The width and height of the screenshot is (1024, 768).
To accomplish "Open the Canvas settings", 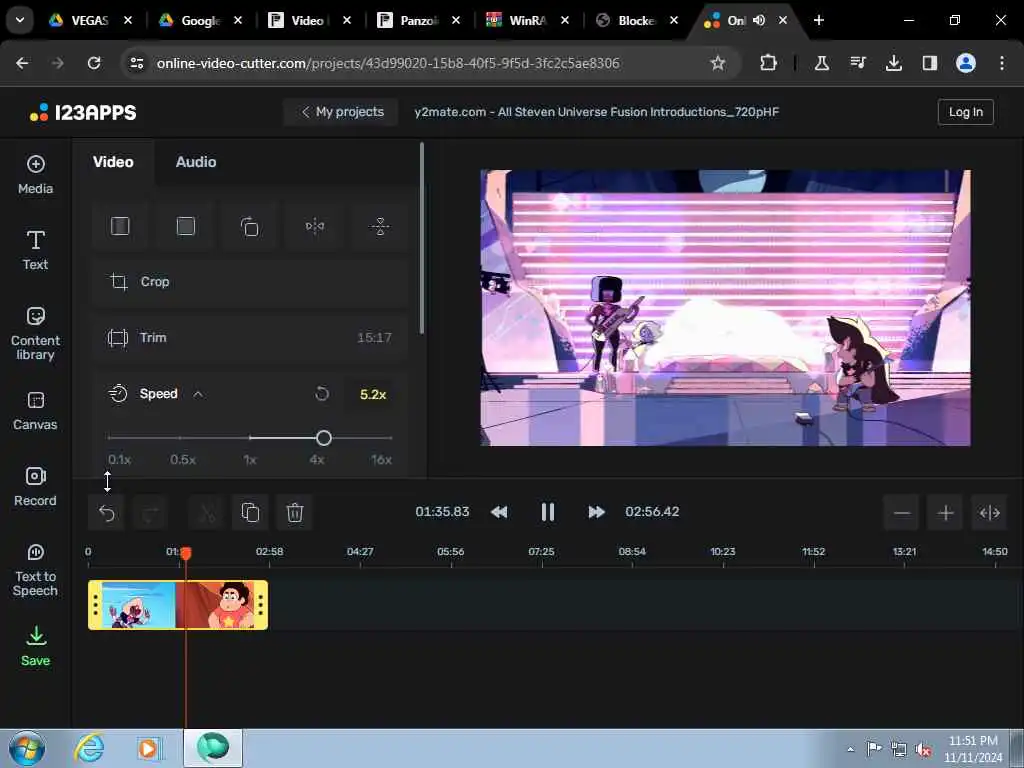I will coord(35,411).
